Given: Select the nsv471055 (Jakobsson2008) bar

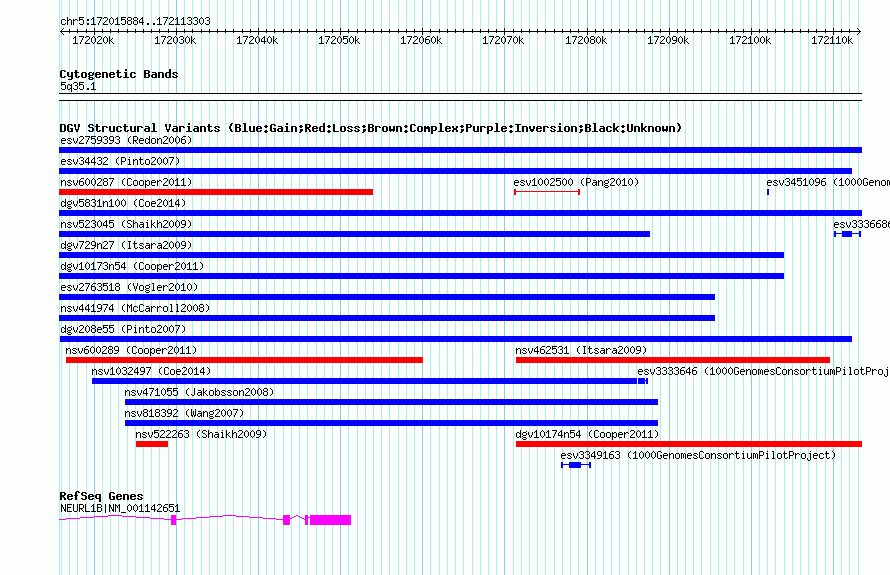Looking at the screenshot, I should 391,402.
